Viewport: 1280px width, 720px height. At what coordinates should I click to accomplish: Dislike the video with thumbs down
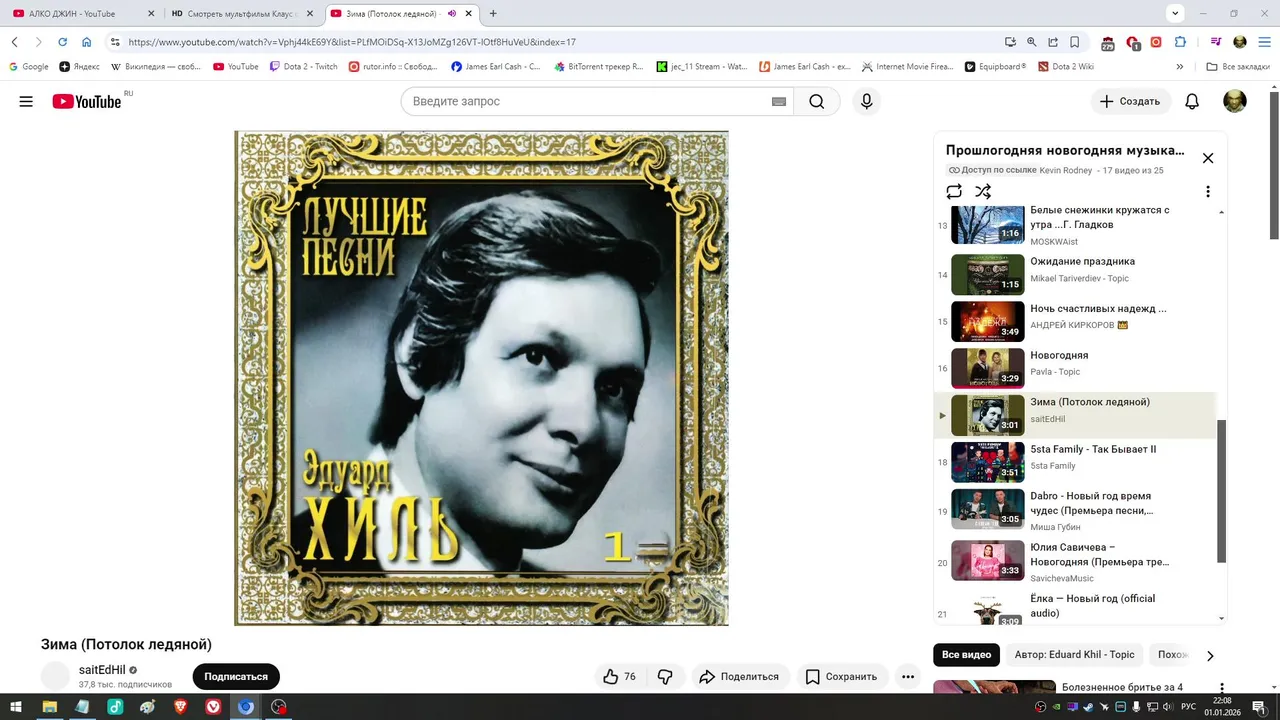666,677
